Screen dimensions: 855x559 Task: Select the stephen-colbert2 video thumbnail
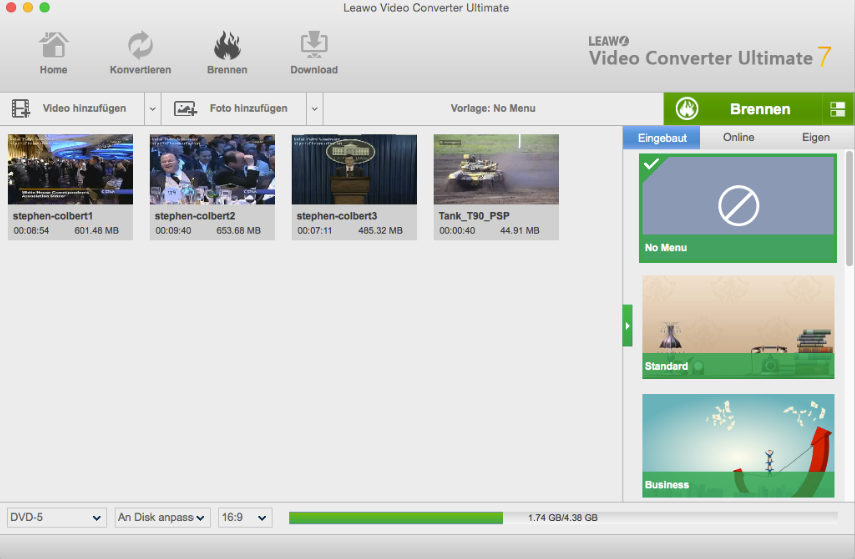point(212,170)
